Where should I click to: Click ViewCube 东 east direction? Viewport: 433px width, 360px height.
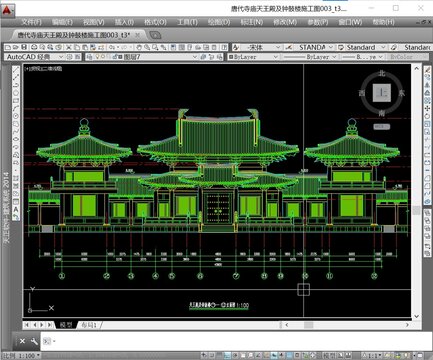(x=402, y=93)
